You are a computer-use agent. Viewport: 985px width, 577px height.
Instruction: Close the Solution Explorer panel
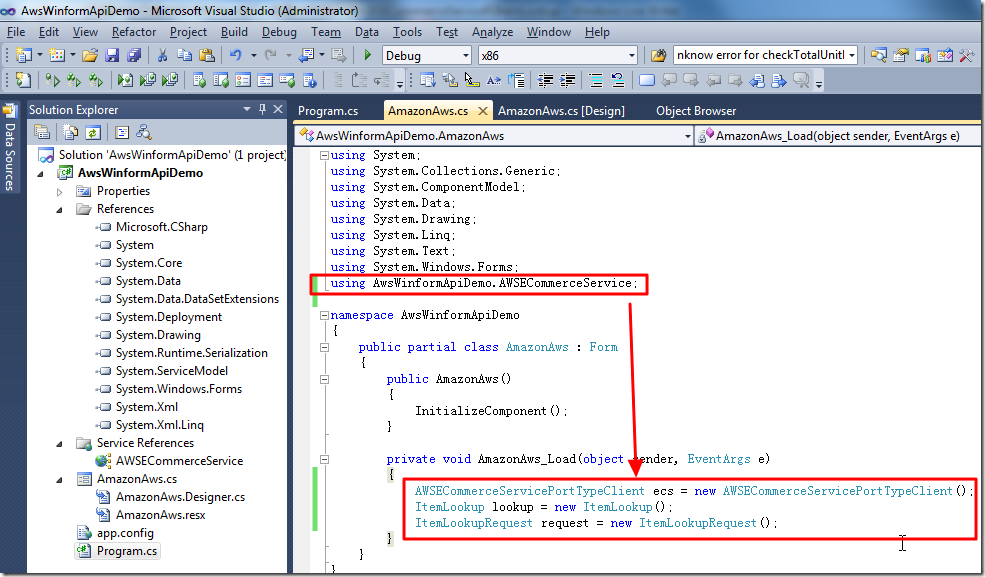278,109
